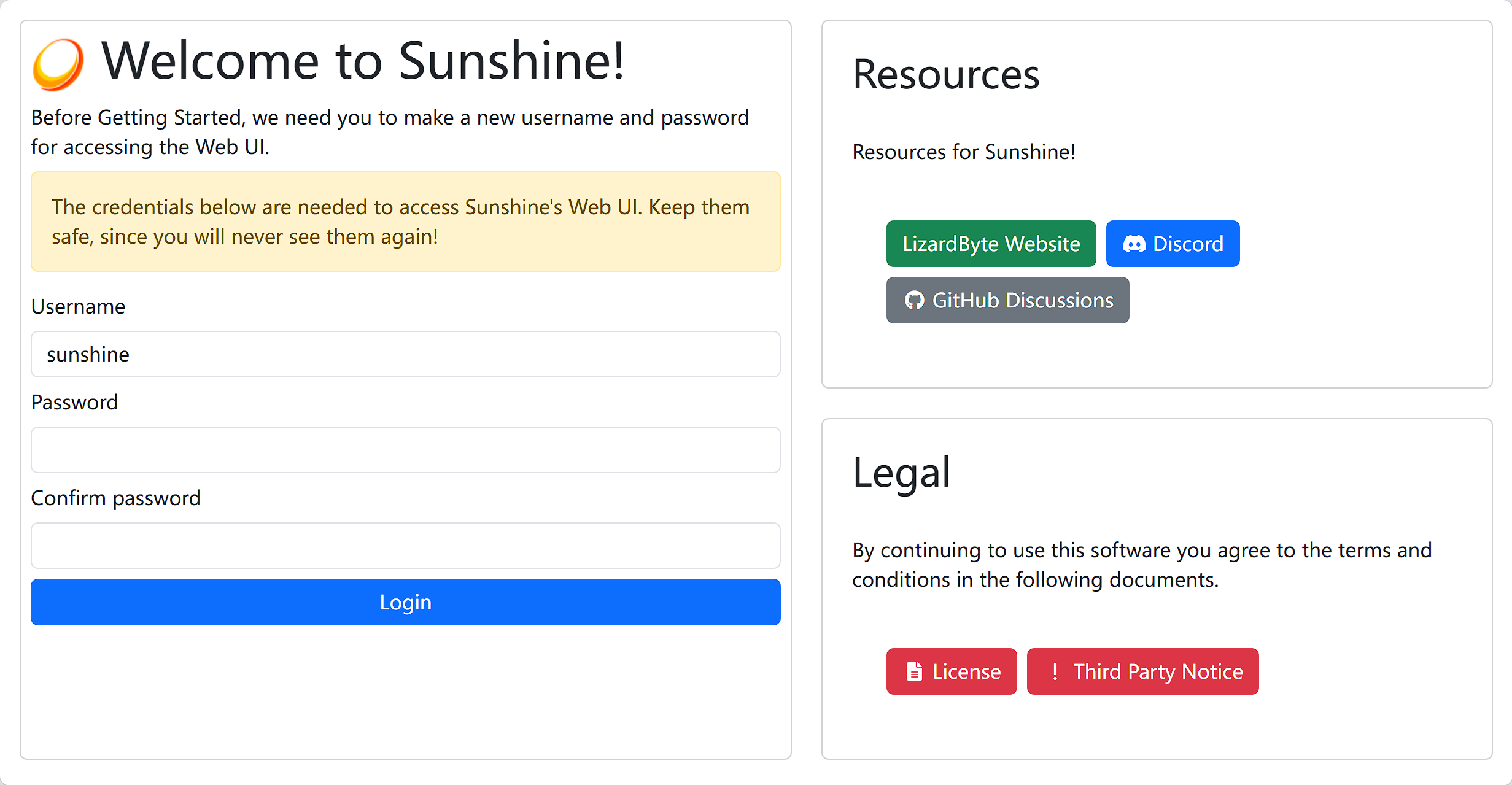Viewport: 1512px width, 785px height.
Task: Focus the Username input field
Action: pos(405,354)
